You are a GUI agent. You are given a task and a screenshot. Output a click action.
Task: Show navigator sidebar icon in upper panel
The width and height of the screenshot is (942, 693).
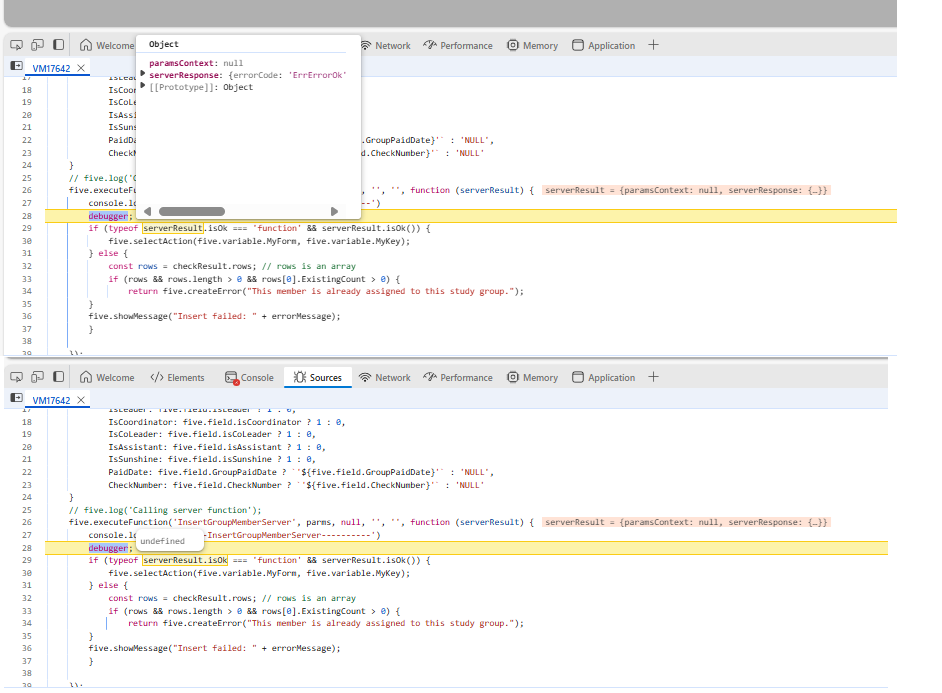pos(16,67)
